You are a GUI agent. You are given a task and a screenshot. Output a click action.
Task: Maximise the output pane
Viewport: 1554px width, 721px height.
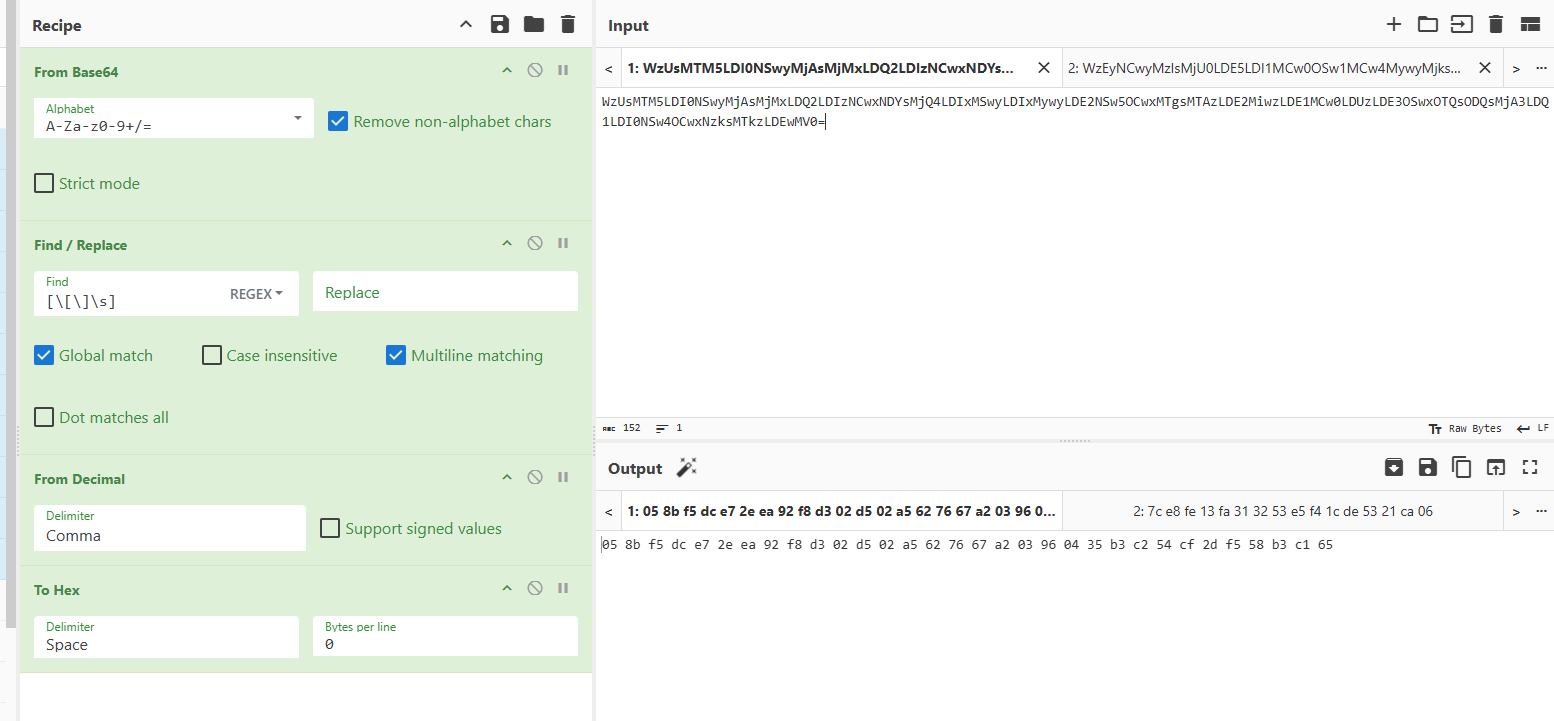[1529, 467]
